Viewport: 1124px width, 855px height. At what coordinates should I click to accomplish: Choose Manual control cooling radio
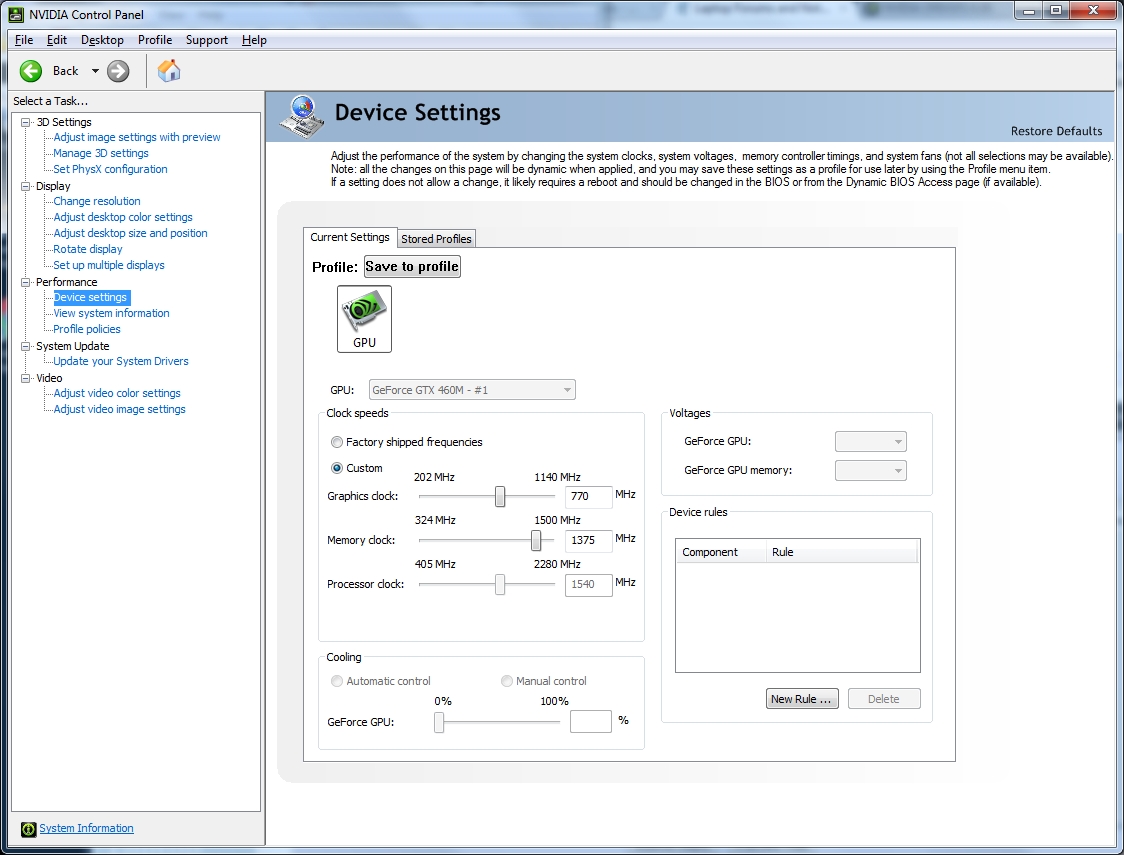507,681
